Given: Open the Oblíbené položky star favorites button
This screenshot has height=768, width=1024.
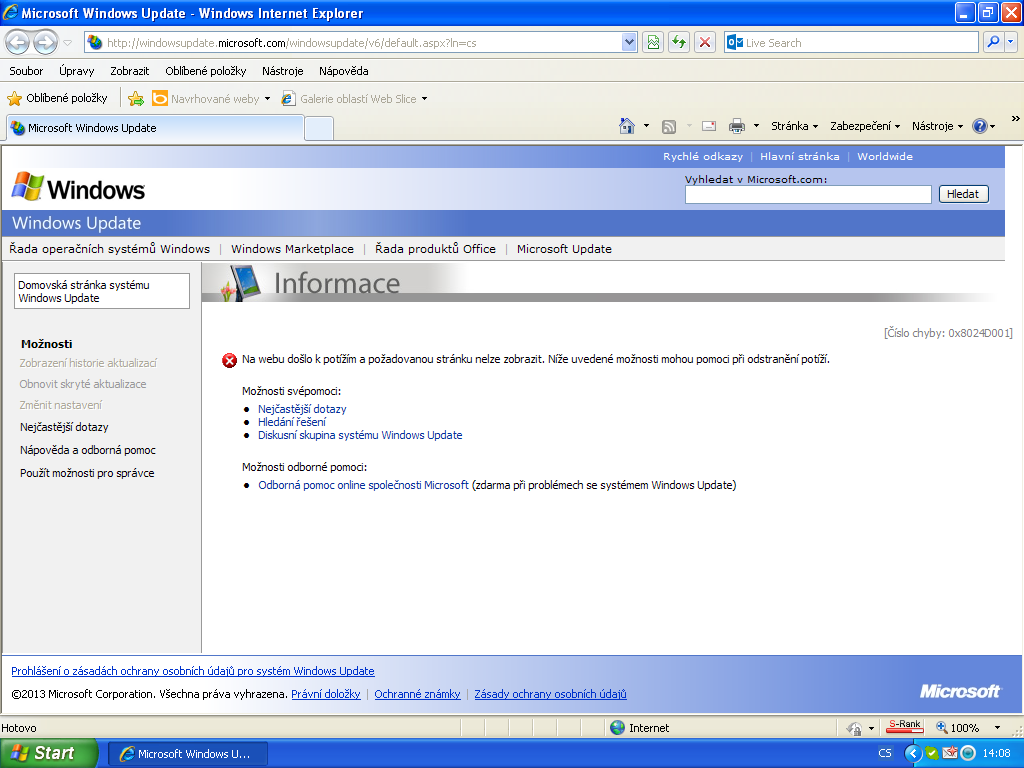Looking at the screenshot, I should pos(57,99).
